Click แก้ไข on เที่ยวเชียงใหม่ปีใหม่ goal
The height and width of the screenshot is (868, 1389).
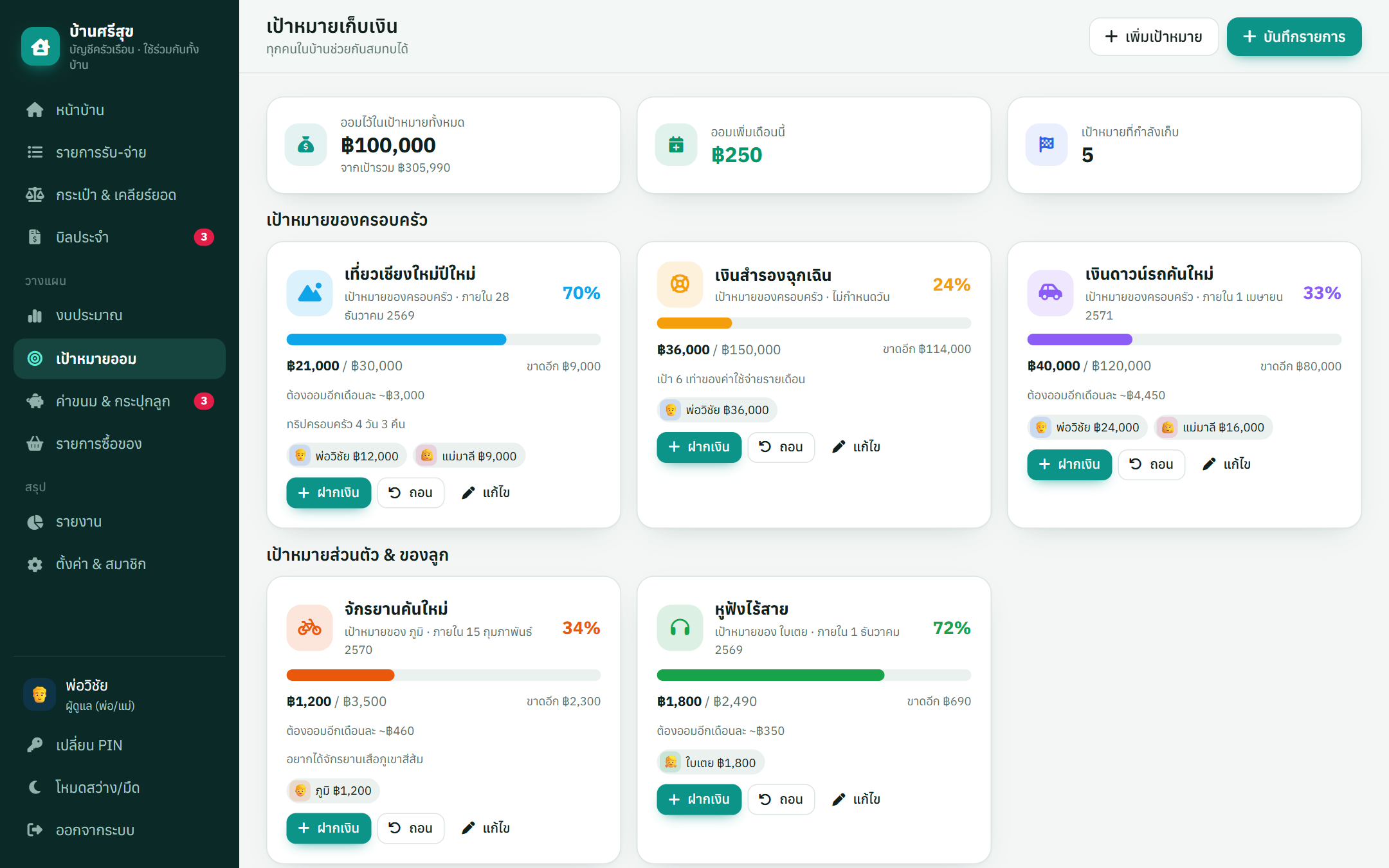(x=486, y=493)
